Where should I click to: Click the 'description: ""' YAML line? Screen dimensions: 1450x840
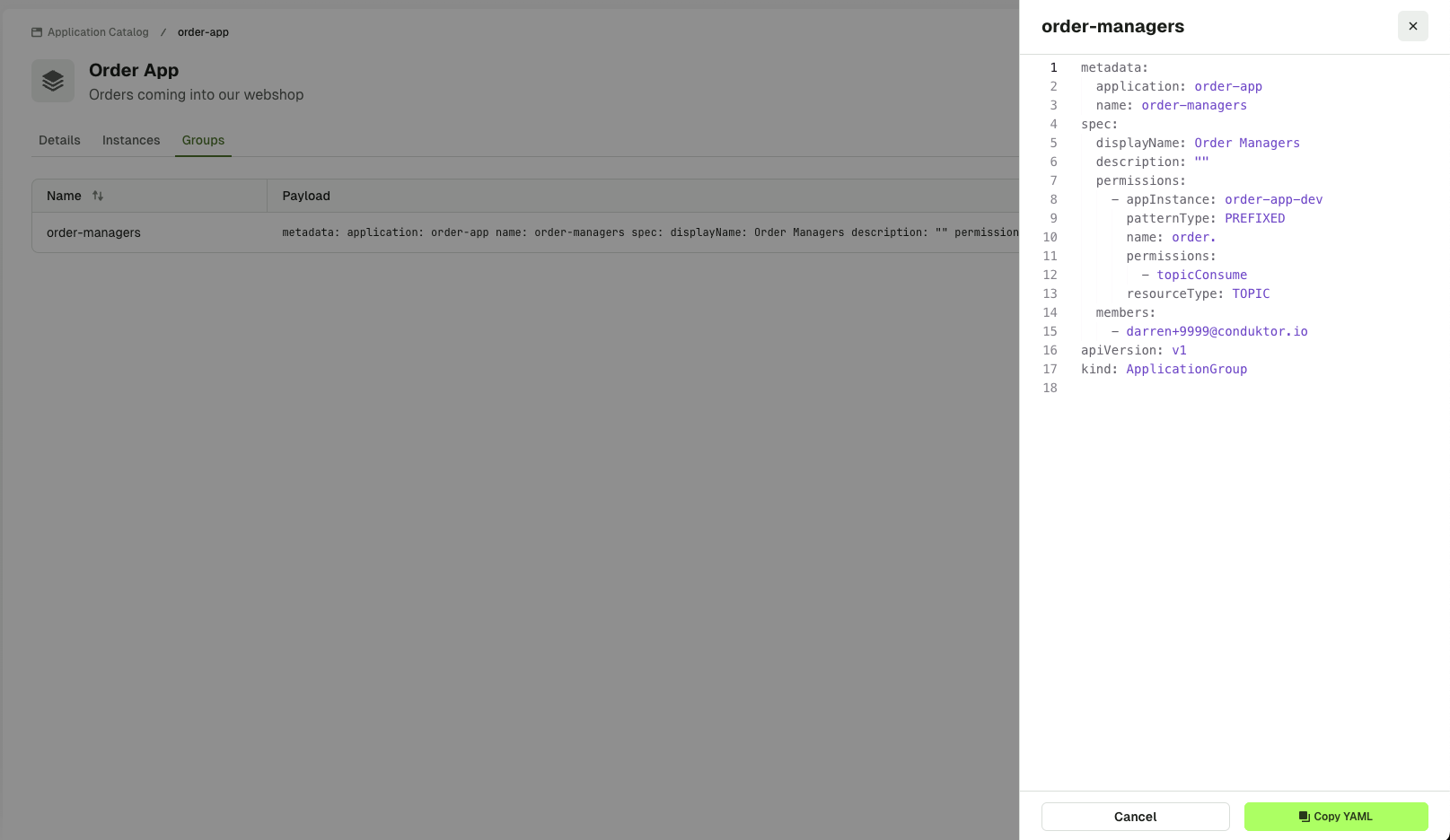[x=1153, y=162]
